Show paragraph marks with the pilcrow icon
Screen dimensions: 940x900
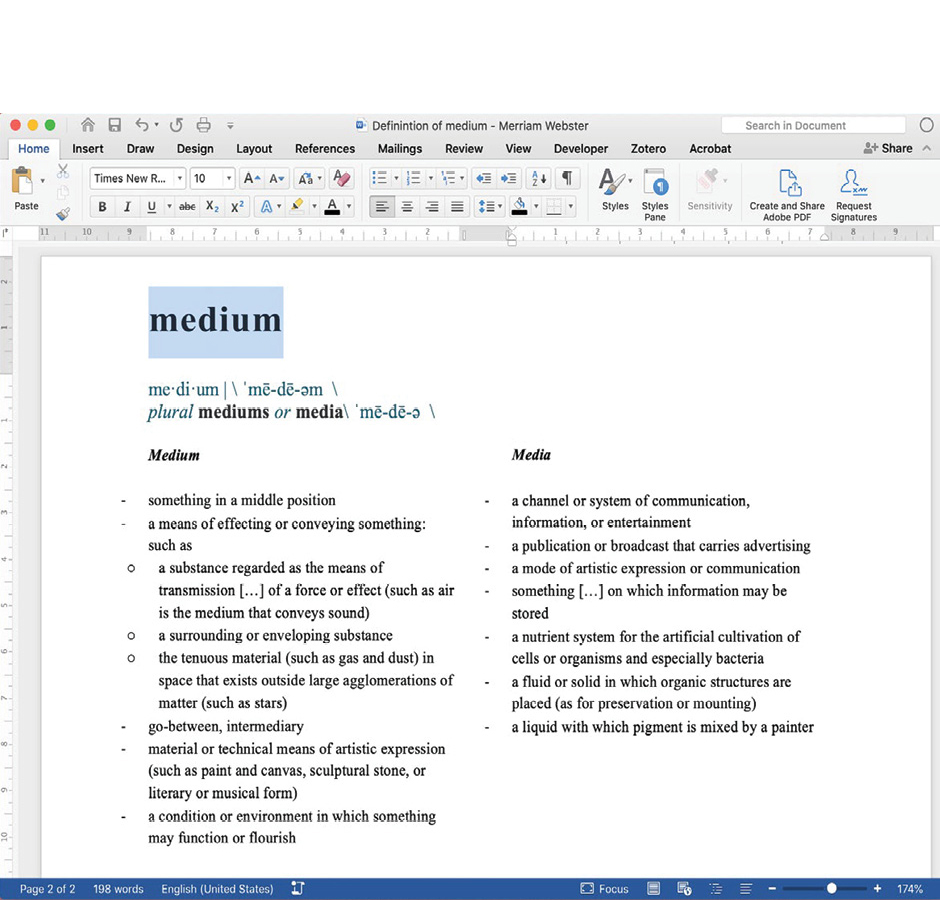pyautogui.click(x=567, y=178)
